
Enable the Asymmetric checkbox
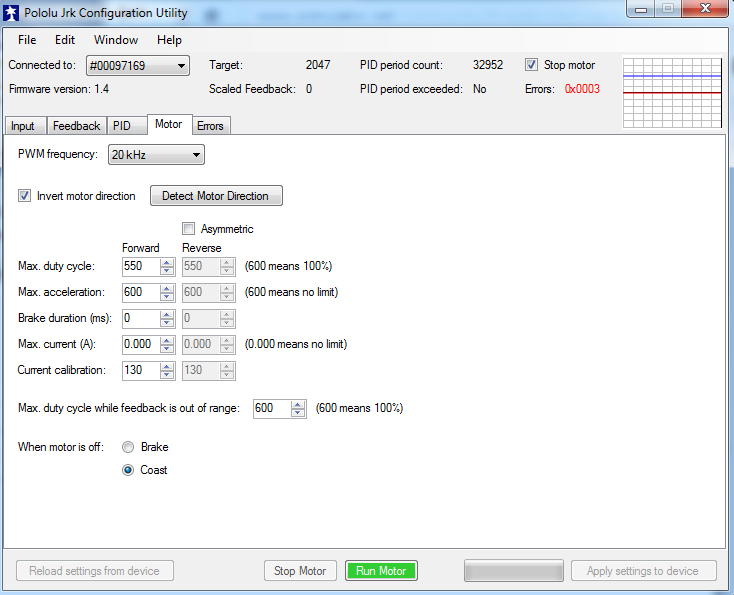(x=188, y=228)
